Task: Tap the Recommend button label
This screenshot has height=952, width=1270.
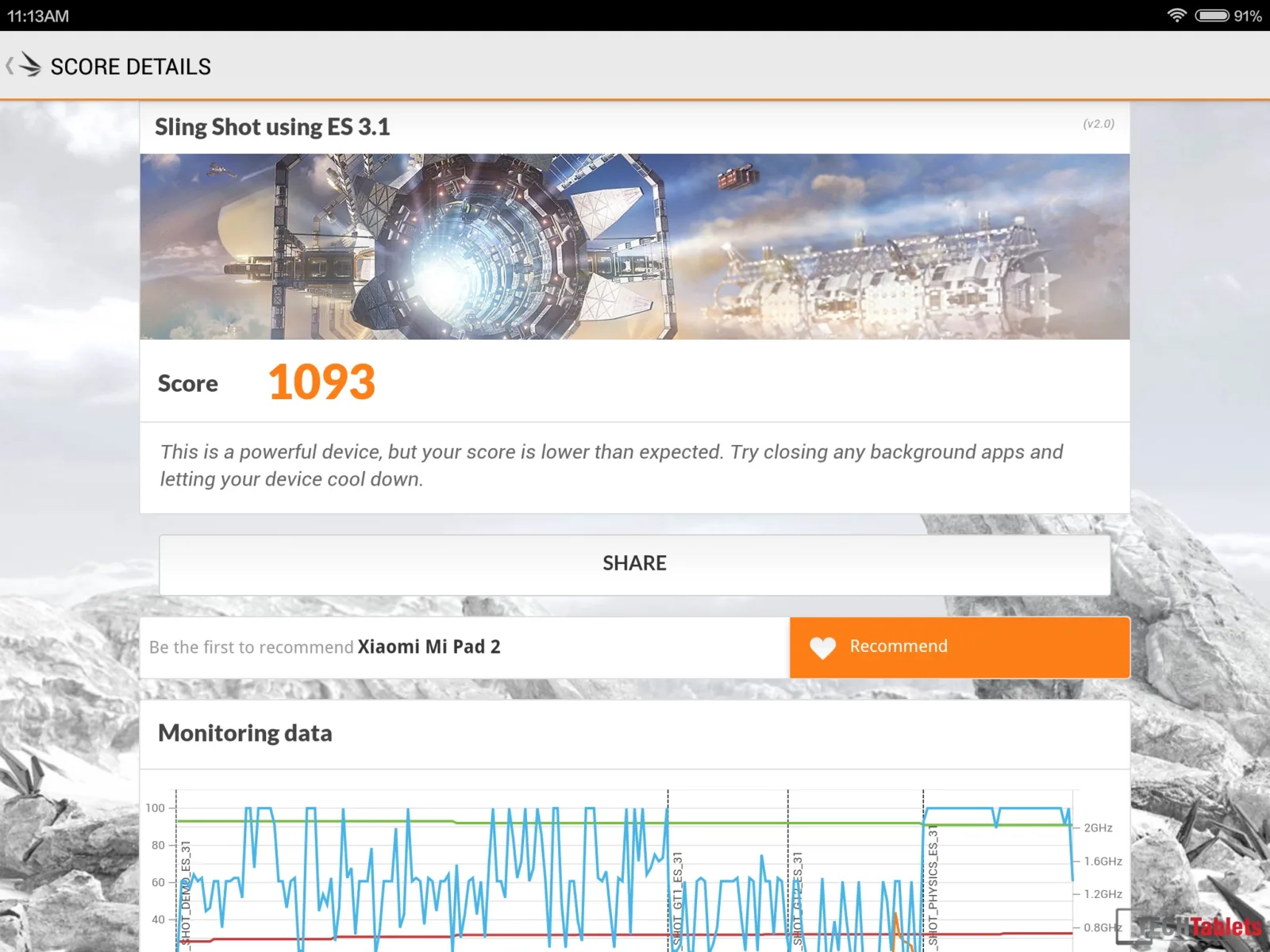Action: [899, 646]
